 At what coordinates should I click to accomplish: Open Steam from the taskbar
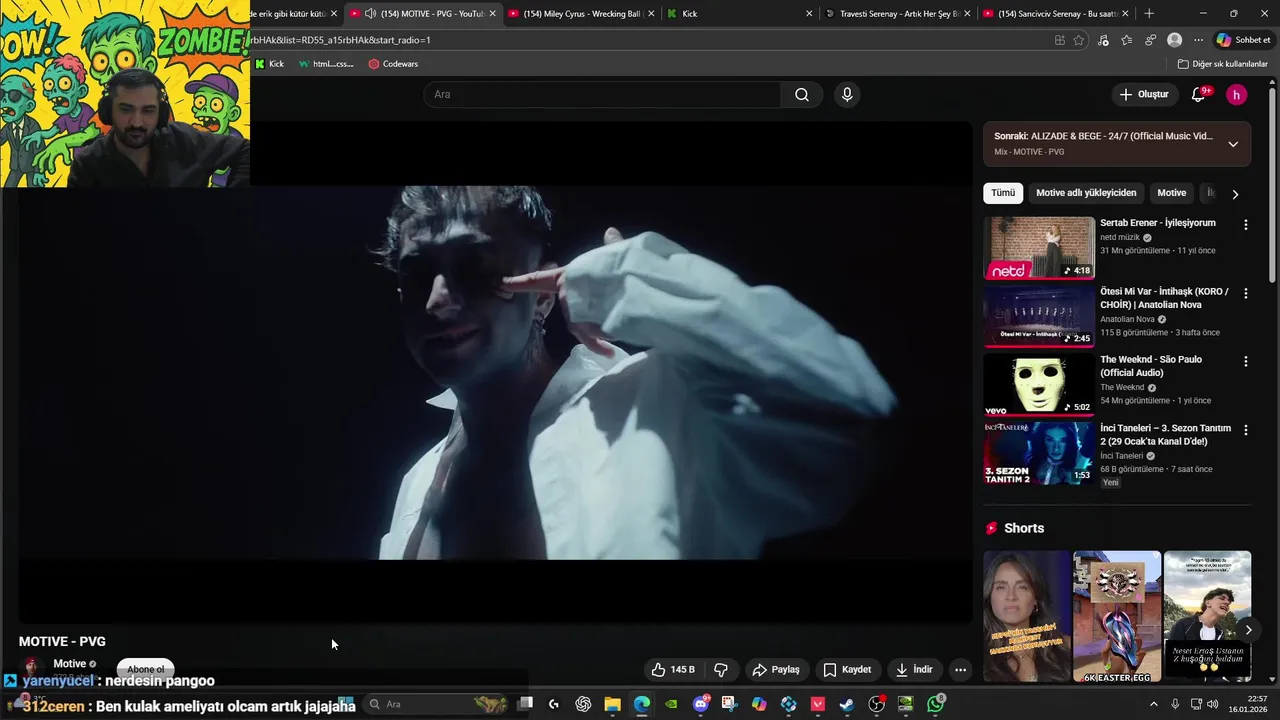(847, 704)
